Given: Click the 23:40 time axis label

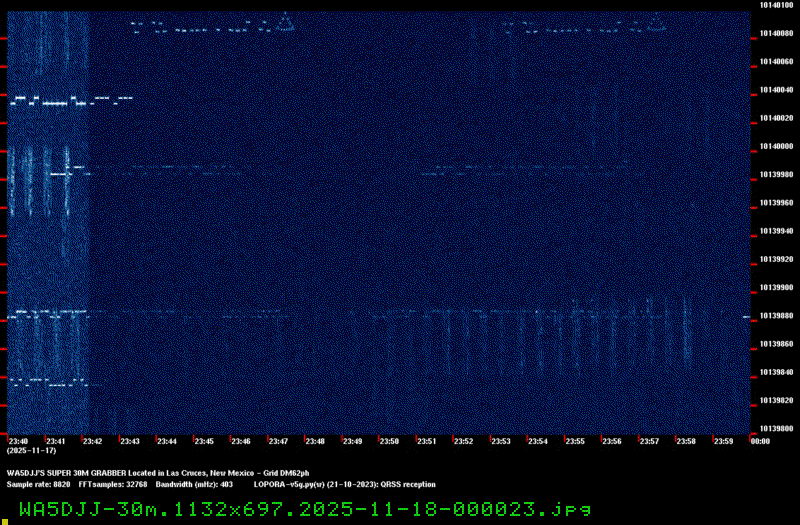Looking at the screenshot, I should pos(17,441).
